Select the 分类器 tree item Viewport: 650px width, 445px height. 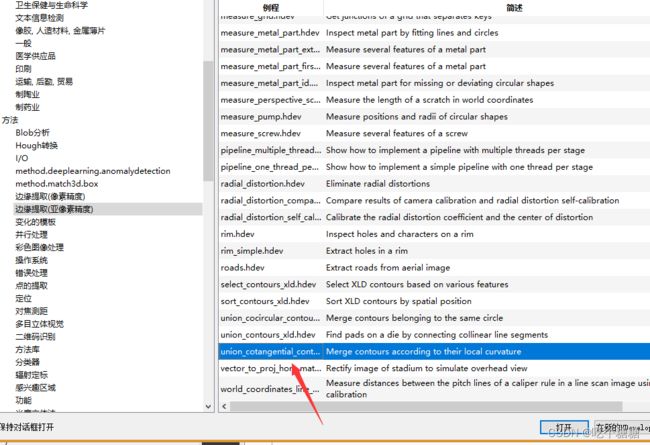click(x=27, y=362)
